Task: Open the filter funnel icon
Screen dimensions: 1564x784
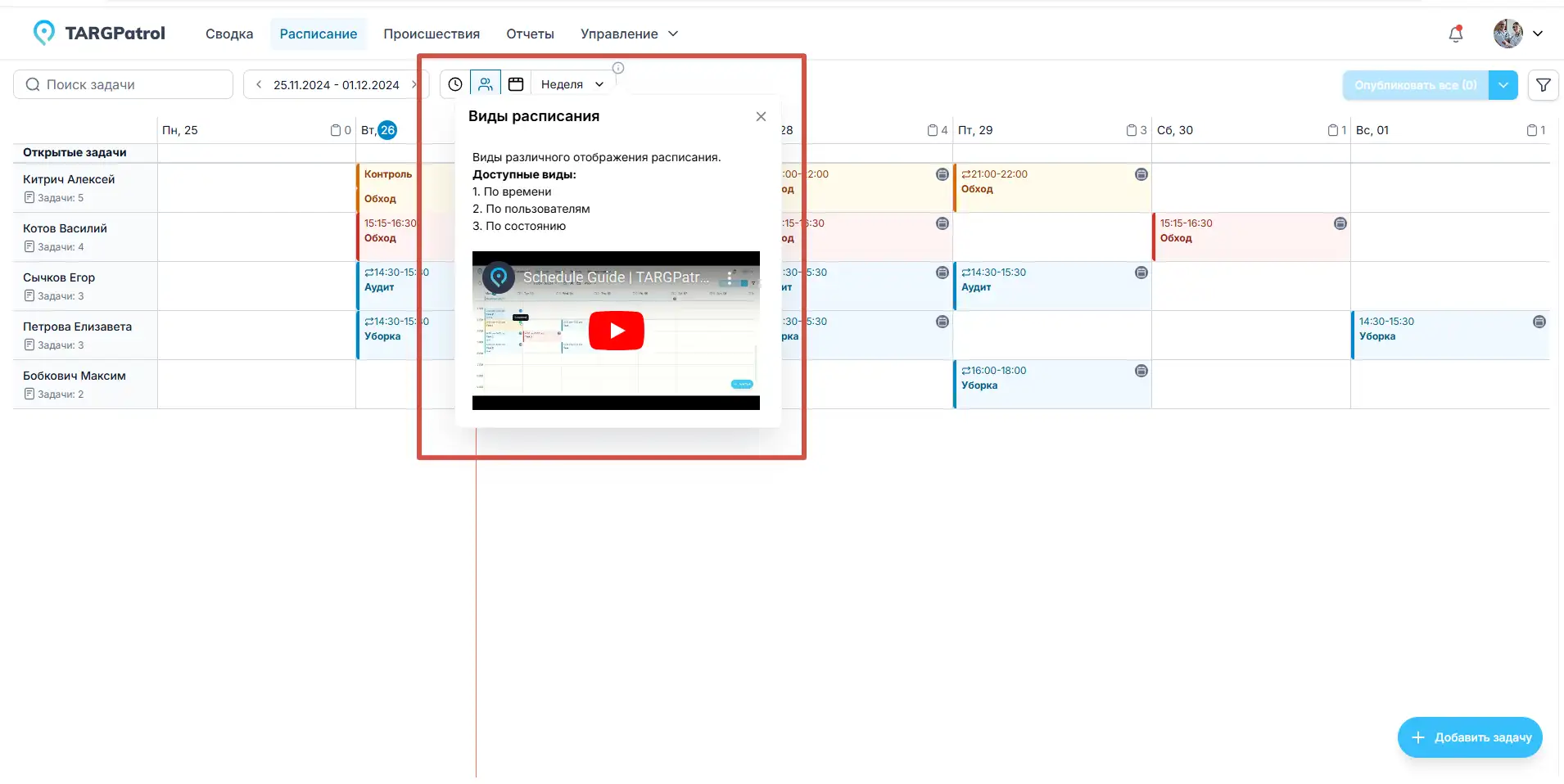Action: coord(1544,84)
